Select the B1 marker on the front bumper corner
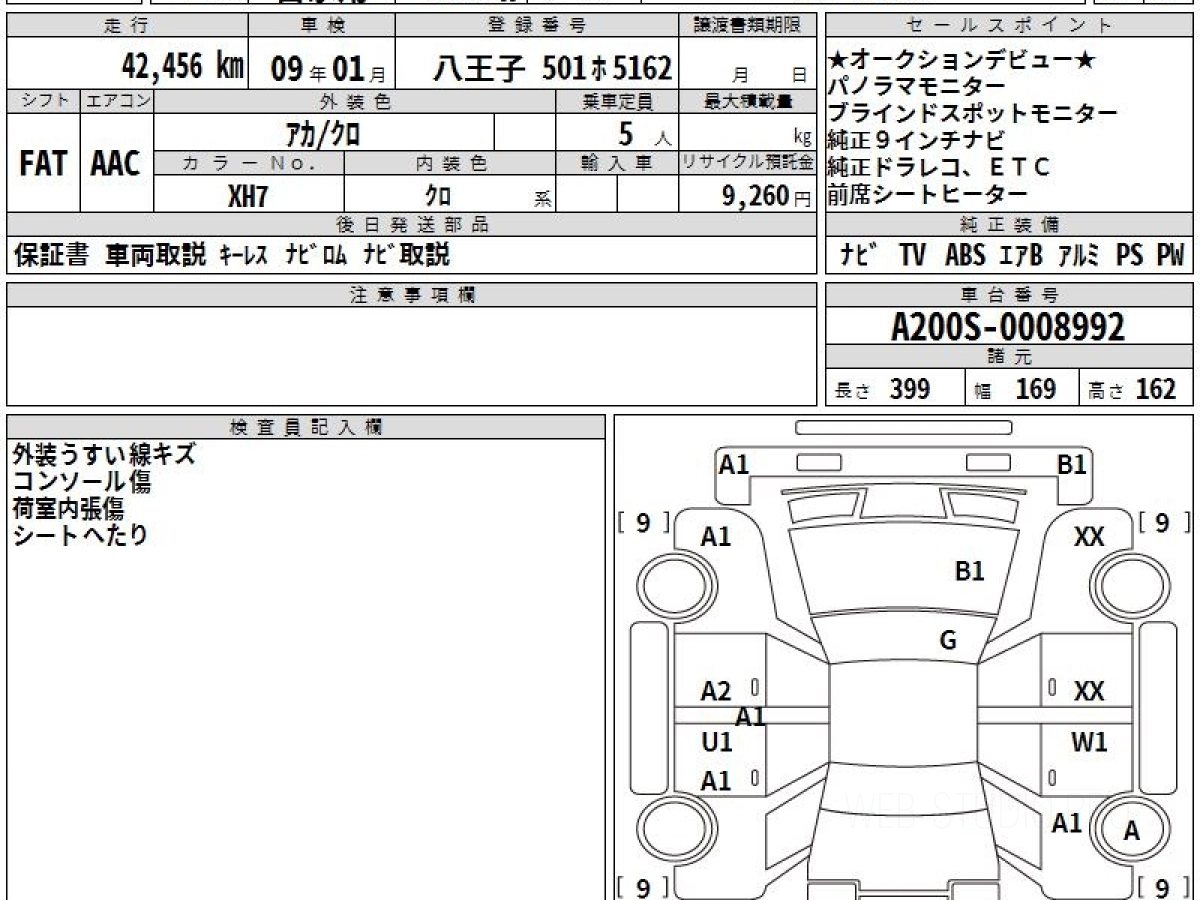This screenshot has width=1200, height=900. [x=1071, y=465]
